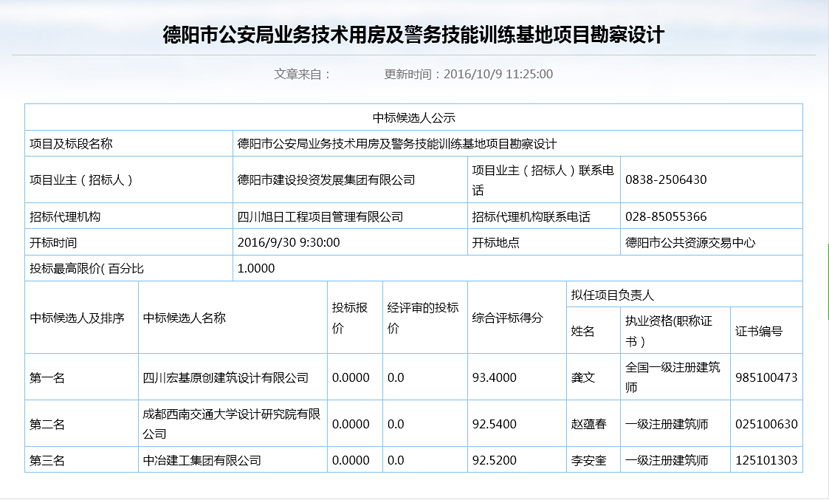Click the 中标候选人公示 table header
The height and width of the screenshot is (500, 829).
[x=414, y=117]
